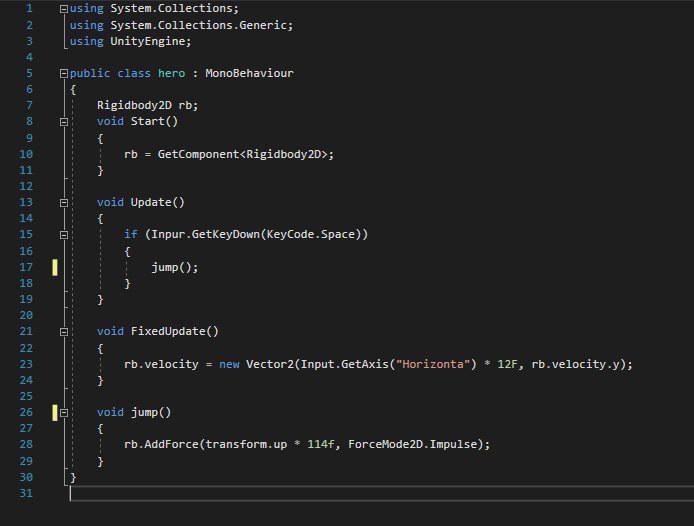Click line number 23 in gutter
694x526 pixels.
pos(26,364)
